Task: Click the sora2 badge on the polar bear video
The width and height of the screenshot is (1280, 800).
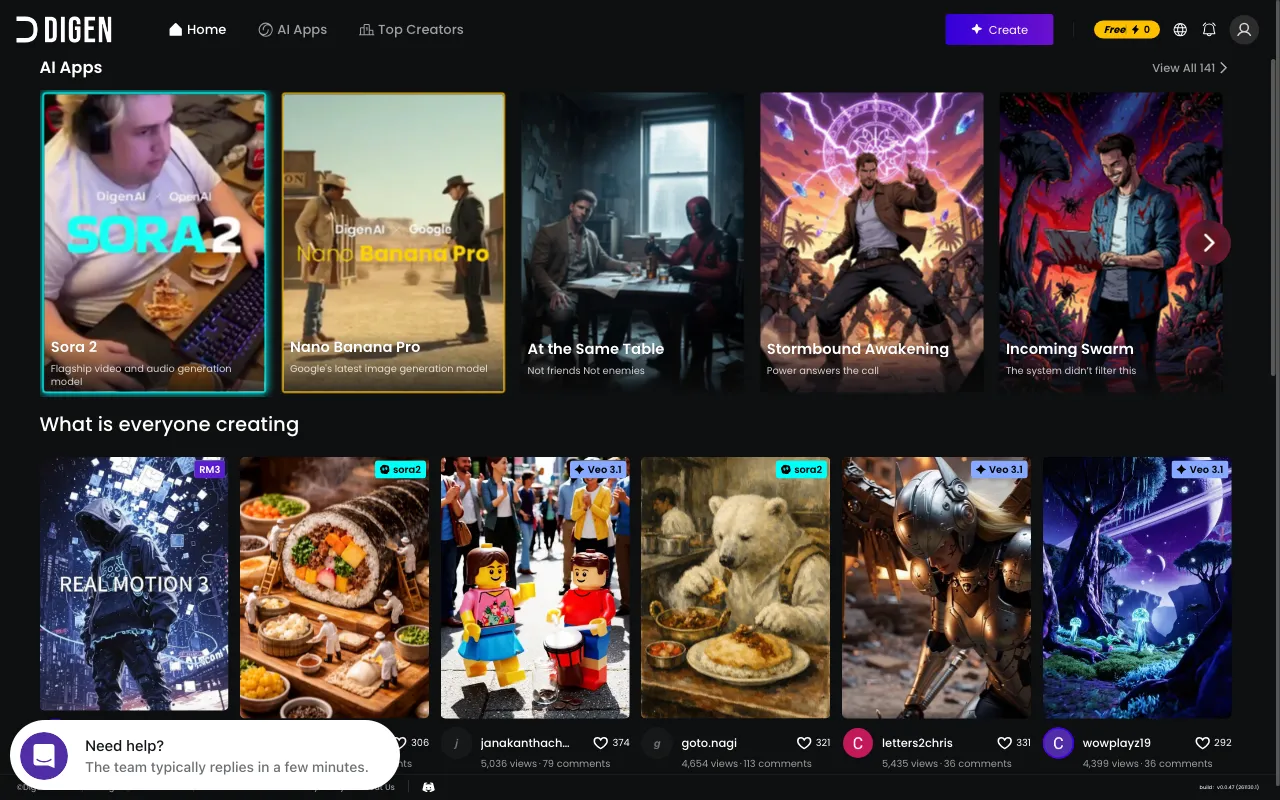Action: tap(801, 469)
